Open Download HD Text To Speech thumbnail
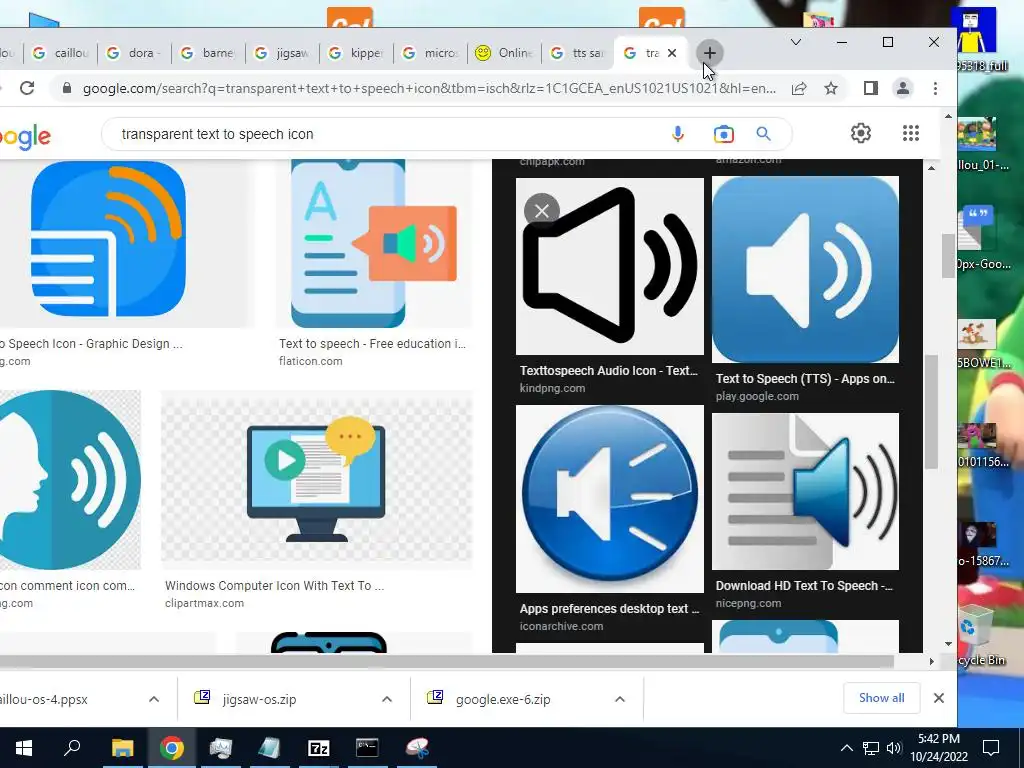This screenshot has width=1024, height=768. 805,492
